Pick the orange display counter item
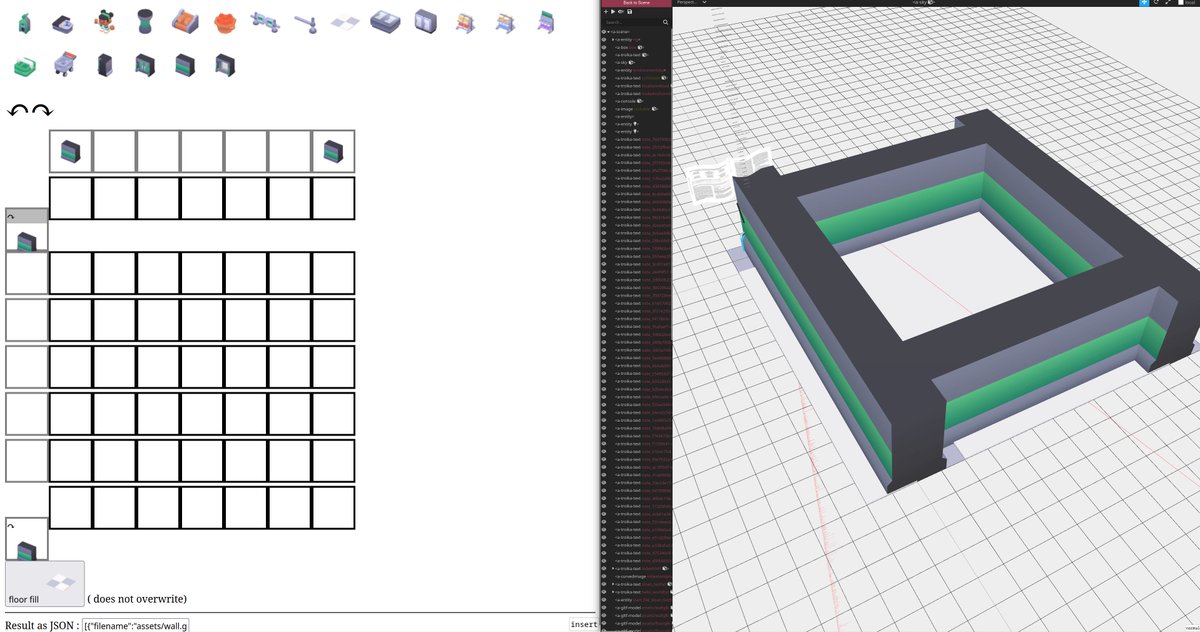The width and height of the screenshot is (1200, 632). coord(186,20)
